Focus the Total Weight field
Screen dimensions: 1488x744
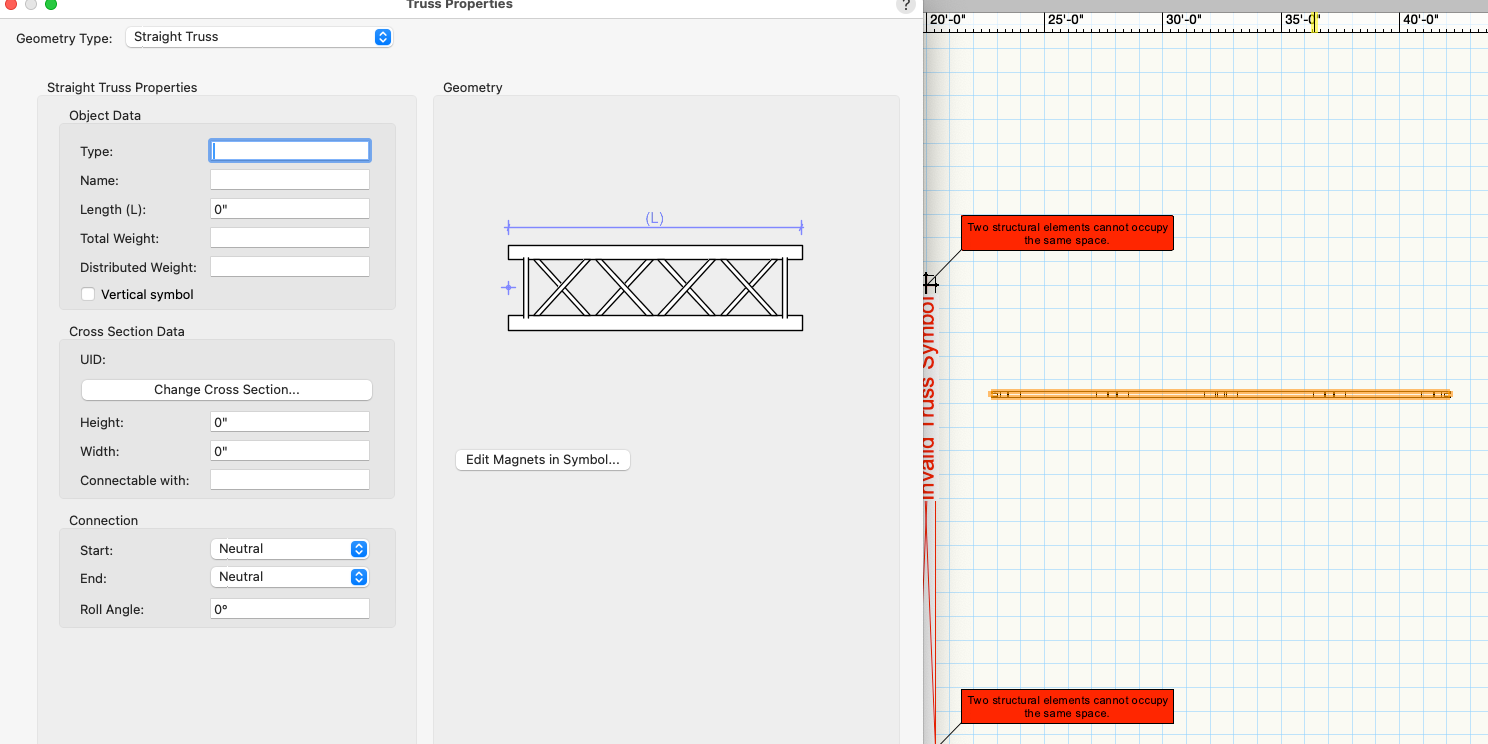pos(289,238)
